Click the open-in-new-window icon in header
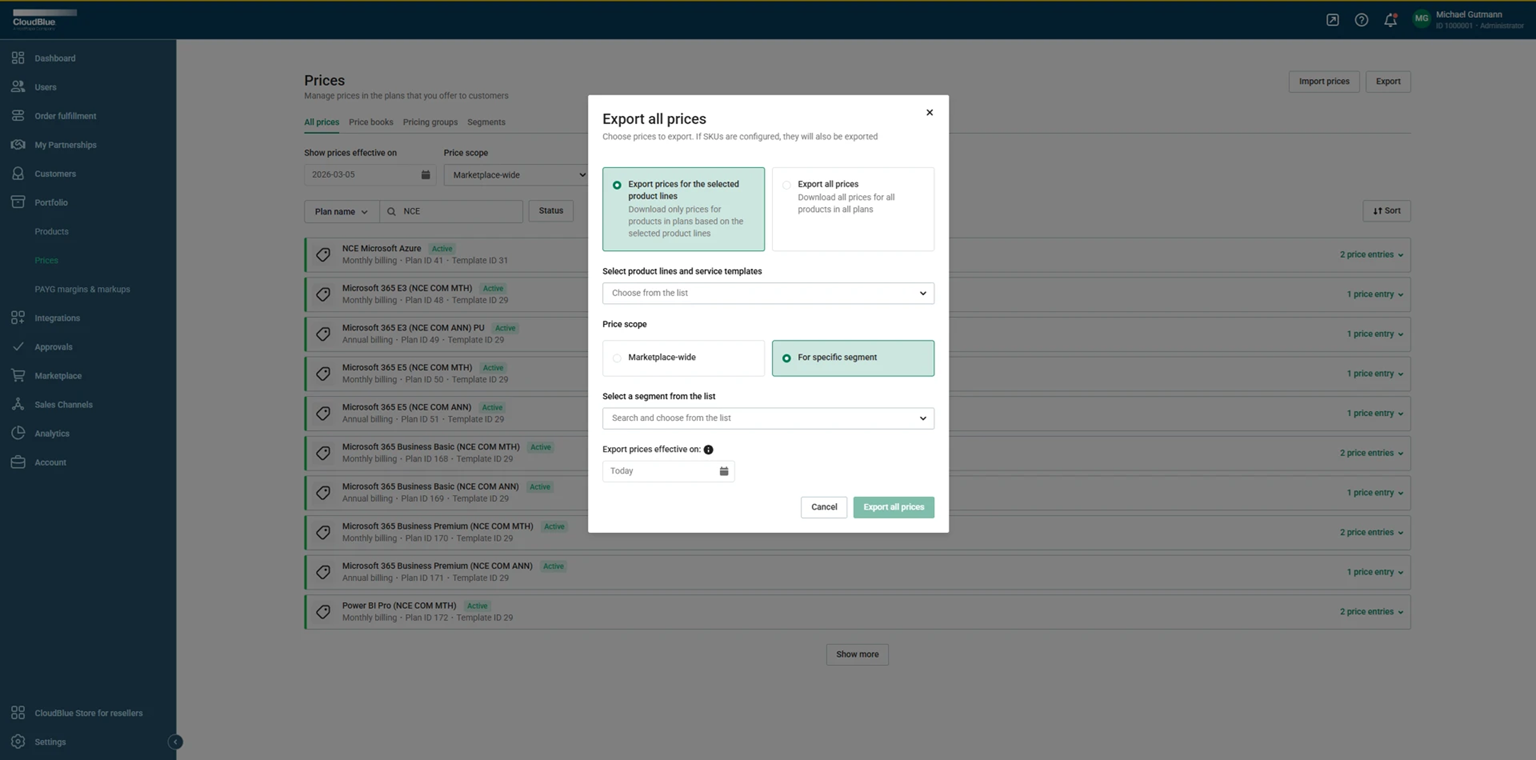 [1332, 20]
